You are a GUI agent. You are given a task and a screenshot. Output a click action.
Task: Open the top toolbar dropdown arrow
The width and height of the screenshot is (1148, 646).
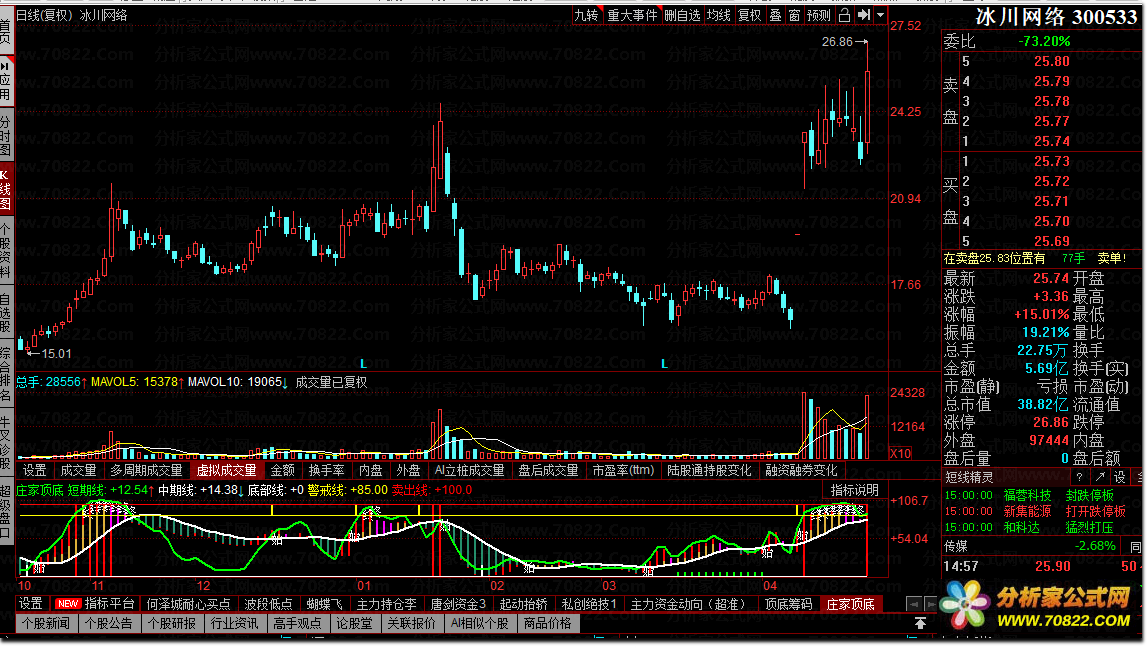click(880, 15)
